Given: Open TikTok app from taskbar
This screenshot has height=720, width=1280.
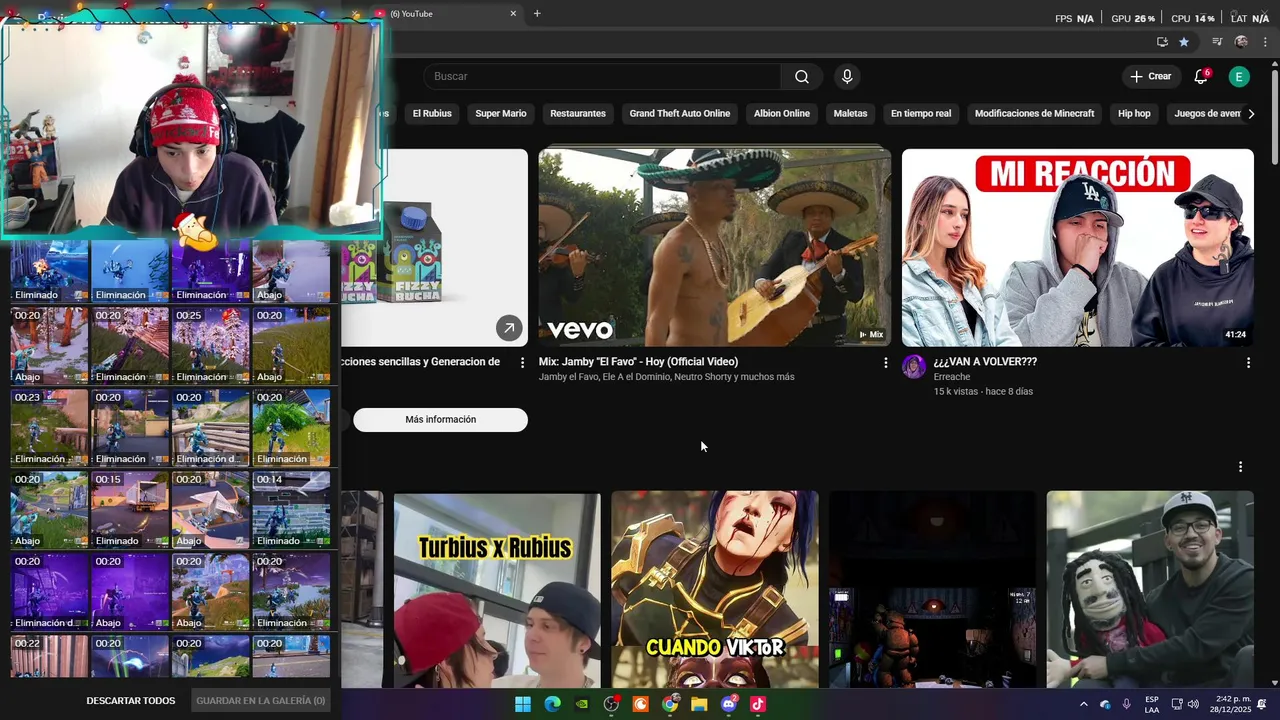Looking at the screenshot, I should (x=758, y=704).
